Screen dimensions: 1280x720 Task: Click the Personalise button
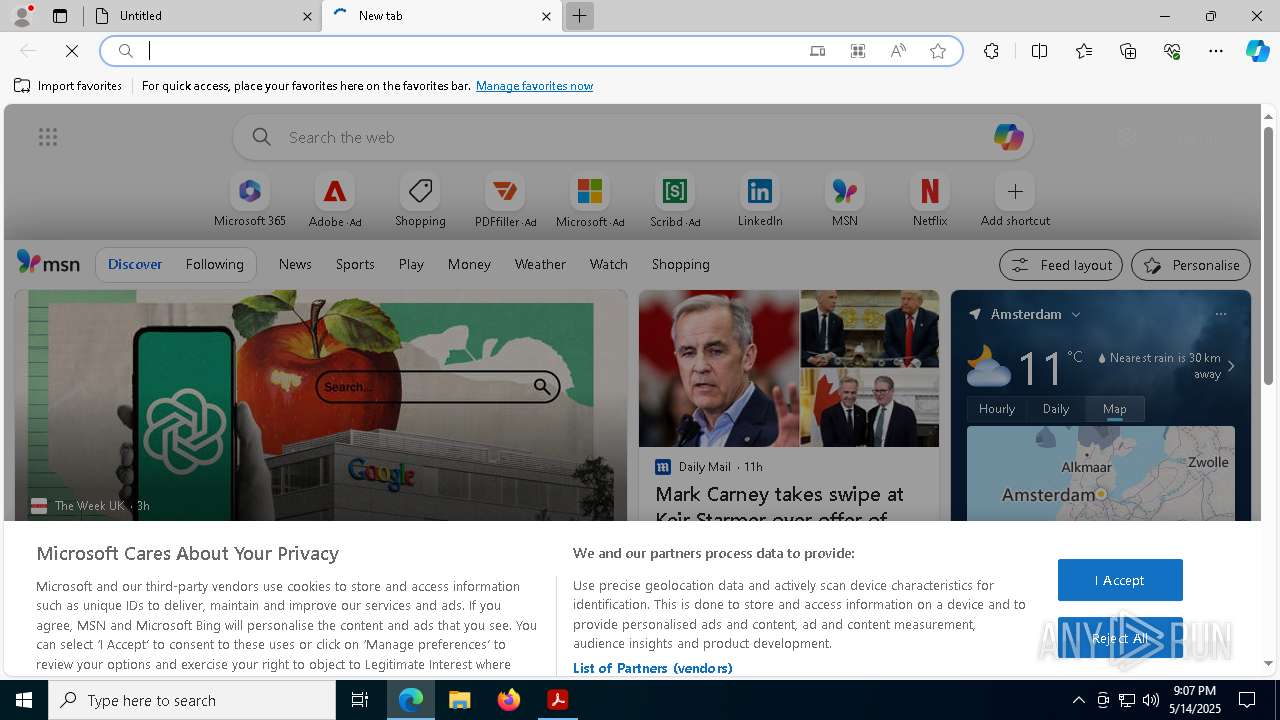pyautogui.click(x=1191, y=265)
